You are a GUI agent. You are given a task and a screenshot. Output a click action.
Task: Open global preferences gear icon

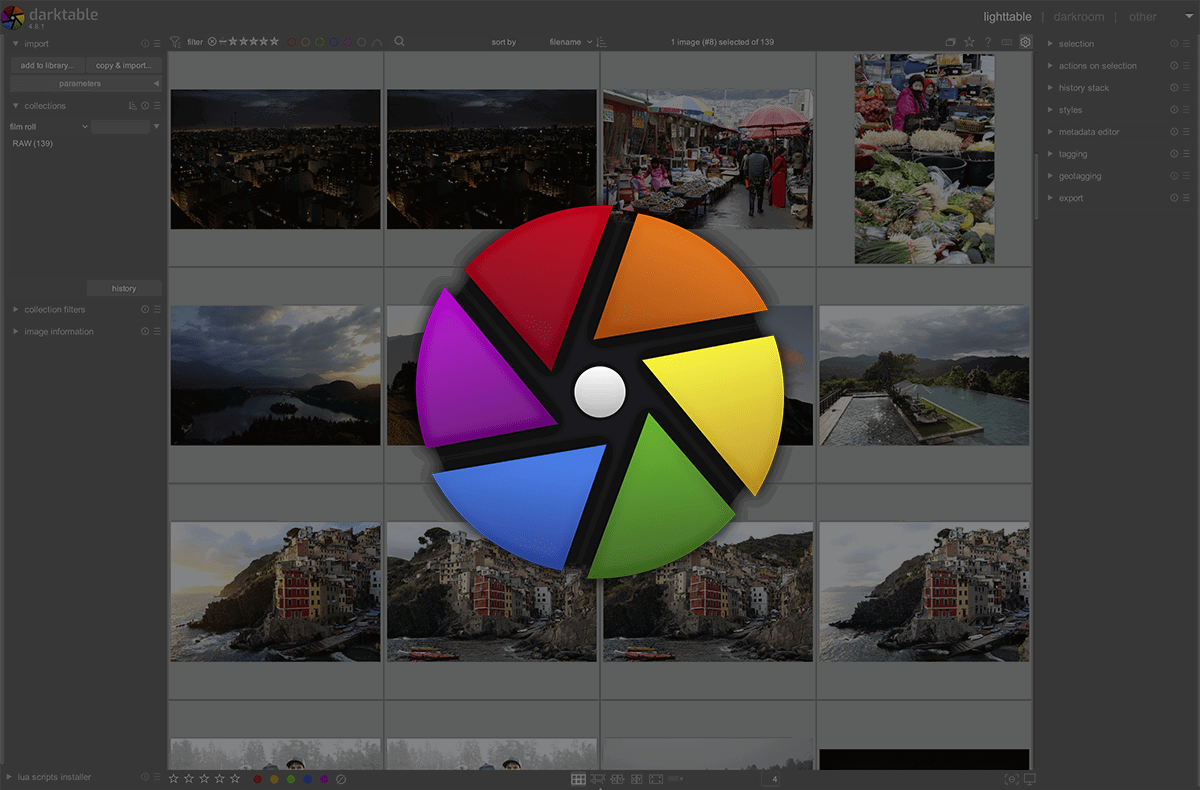coord(1025,42)
